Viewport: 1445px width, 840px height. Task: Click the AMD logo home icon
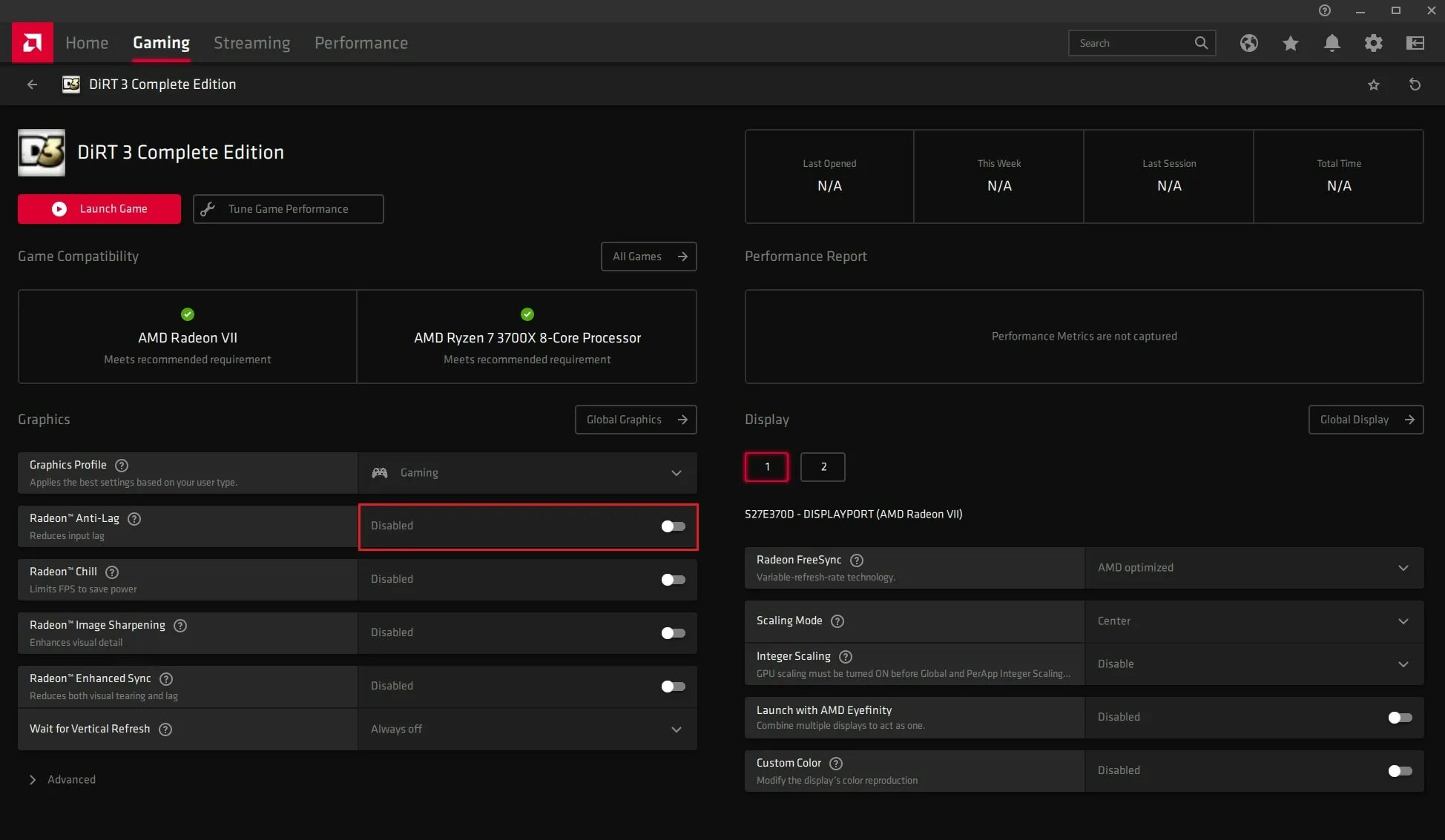[x=32, y=42]
